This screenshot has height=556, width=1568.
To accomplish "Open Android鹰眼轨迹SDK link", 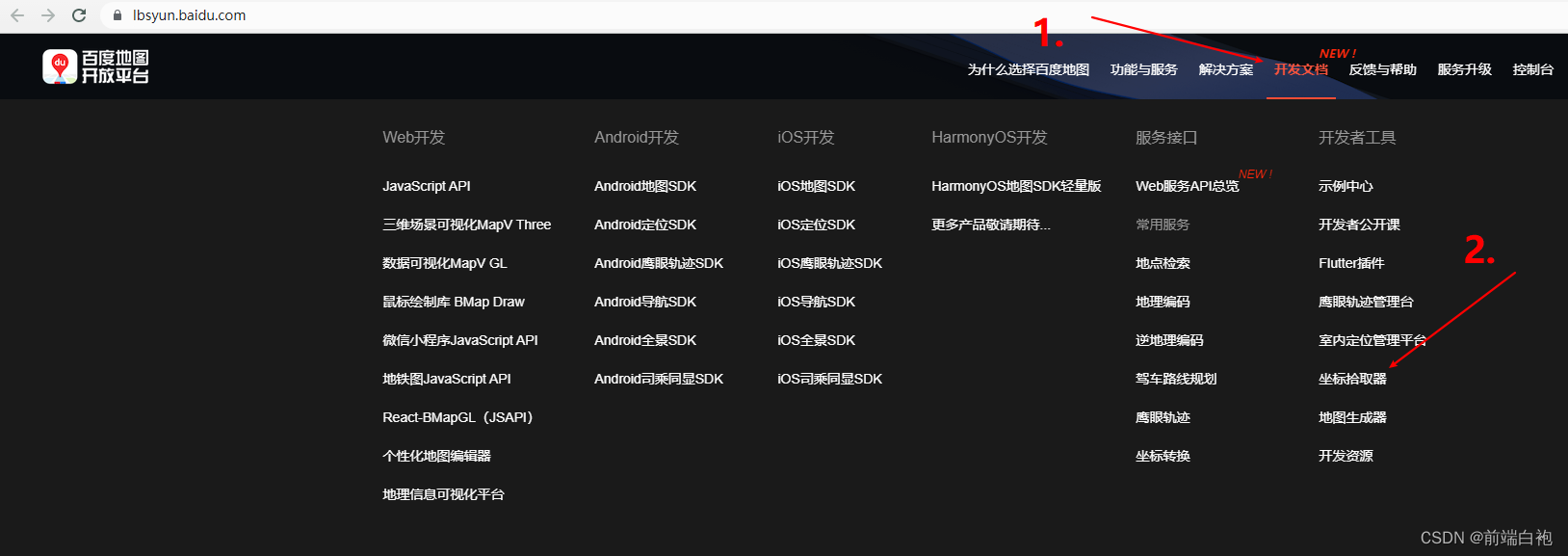I will 659,263.
